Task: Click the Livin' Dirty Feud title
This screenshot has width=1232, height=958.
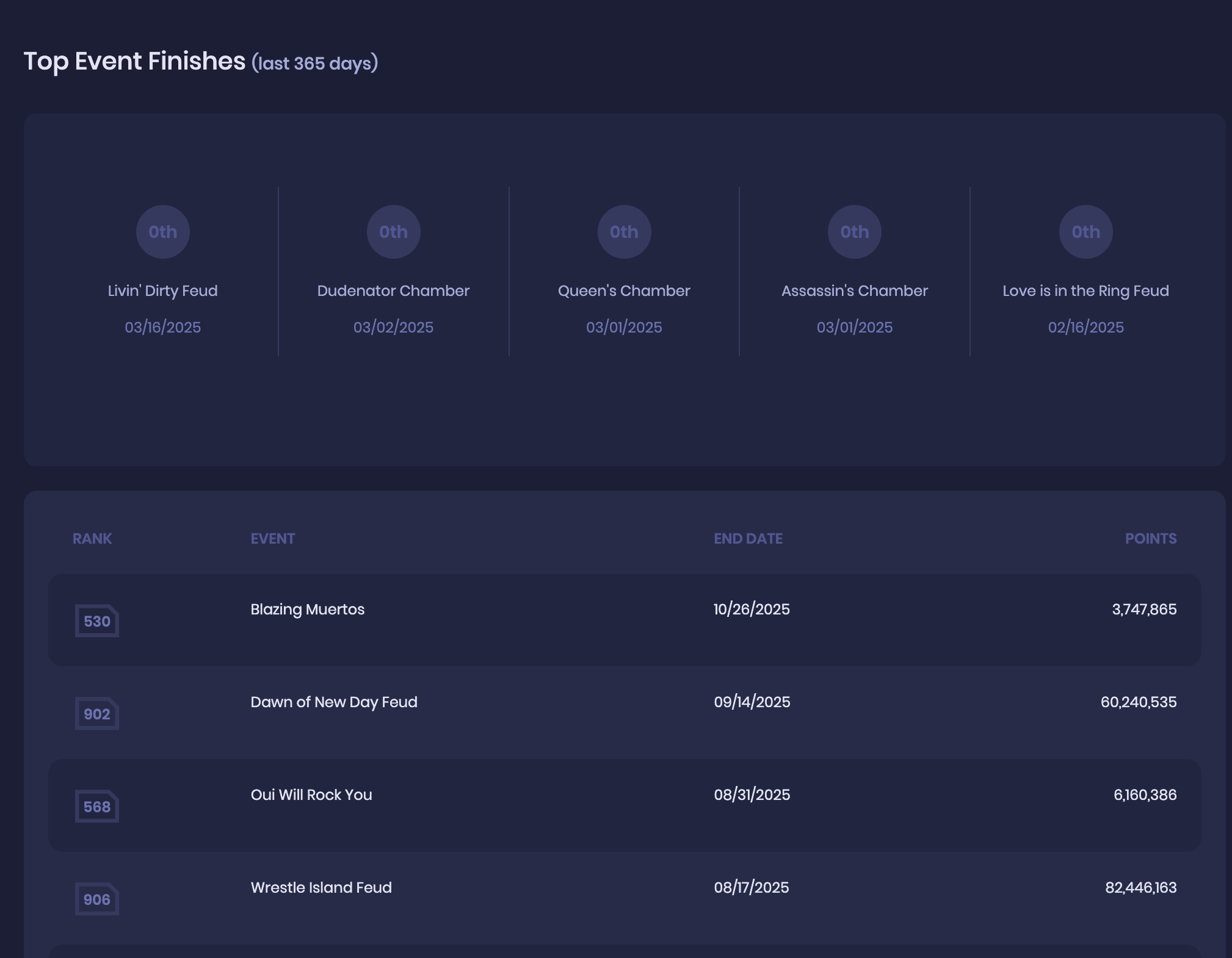Action: coord(163,290)
